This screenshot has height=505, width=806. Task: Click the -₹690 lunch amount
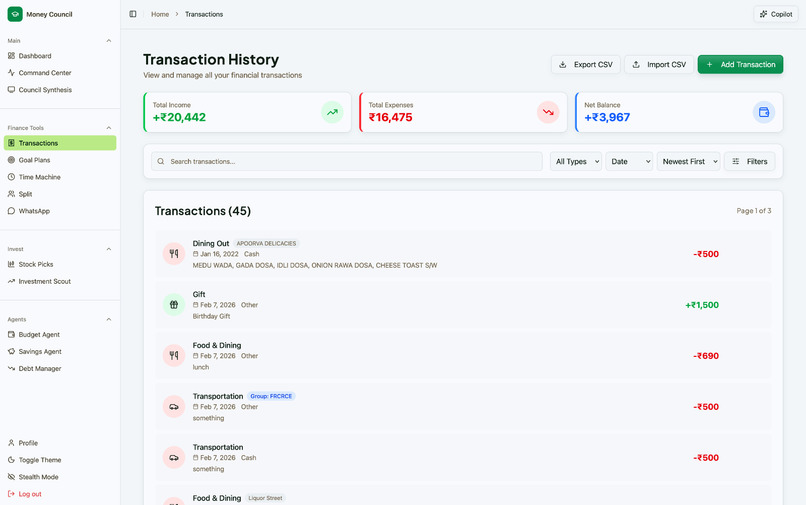tap(706, 356)
